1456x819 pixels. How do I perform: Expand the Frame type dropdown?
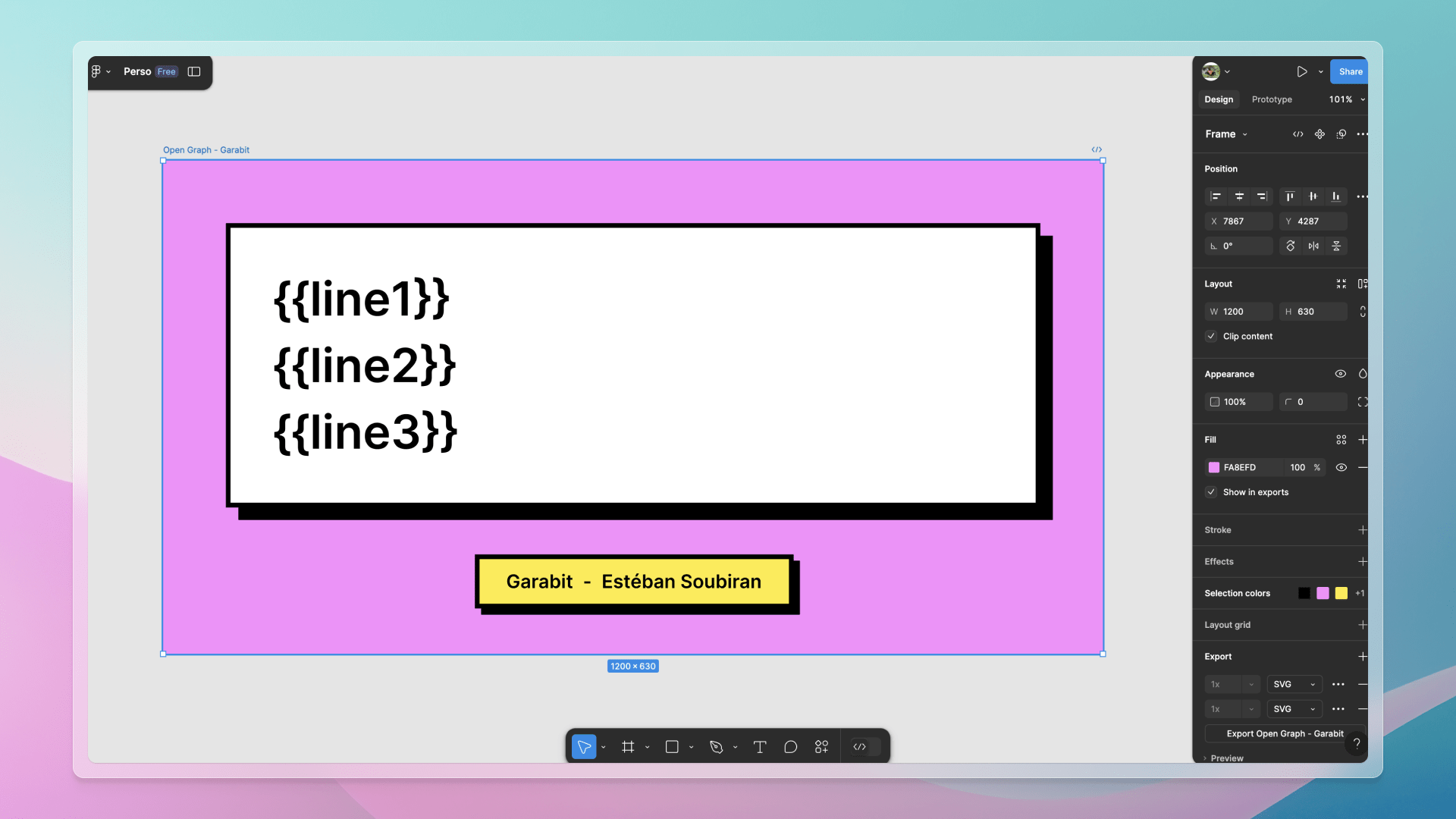pyautogui.click(x=1245, y=134)
